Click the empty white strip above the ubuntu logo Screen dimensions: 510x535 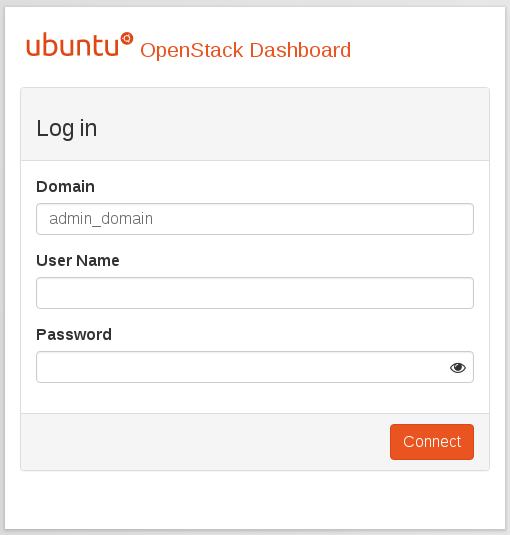point(255,19)
